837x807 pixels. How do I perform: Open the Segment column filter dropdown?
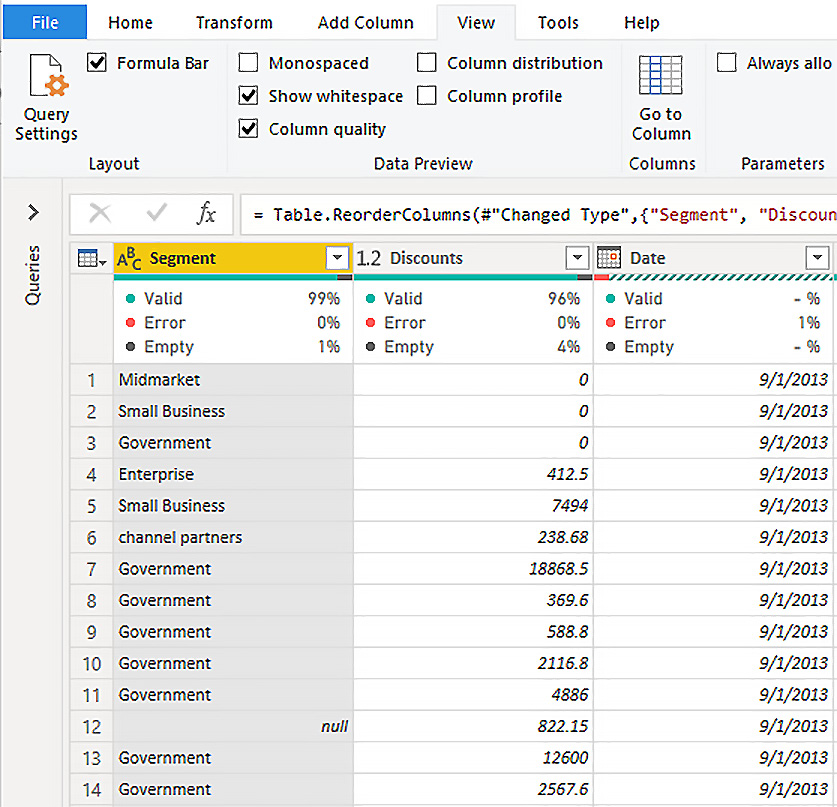click(337, 259)
